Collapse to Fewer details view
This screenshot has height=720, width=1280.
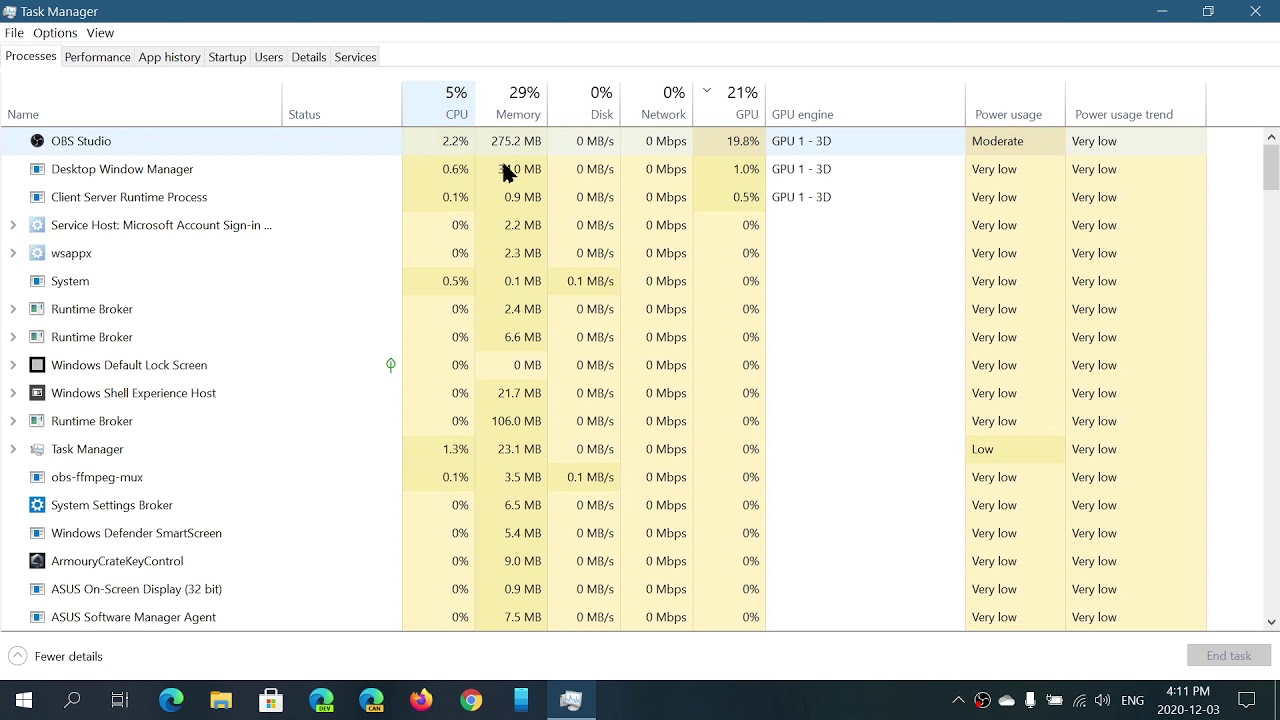pyautogui.click(x=57, y=656)
